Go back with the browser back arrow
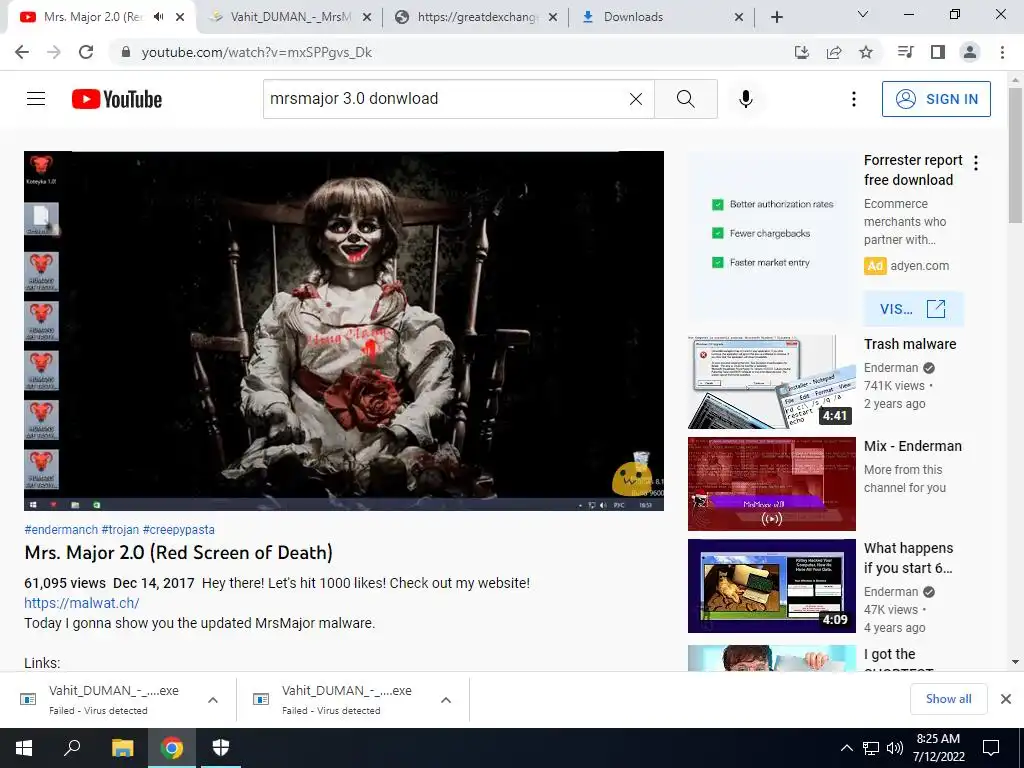Screen dimensions: 1024x768 coord(22,52)
